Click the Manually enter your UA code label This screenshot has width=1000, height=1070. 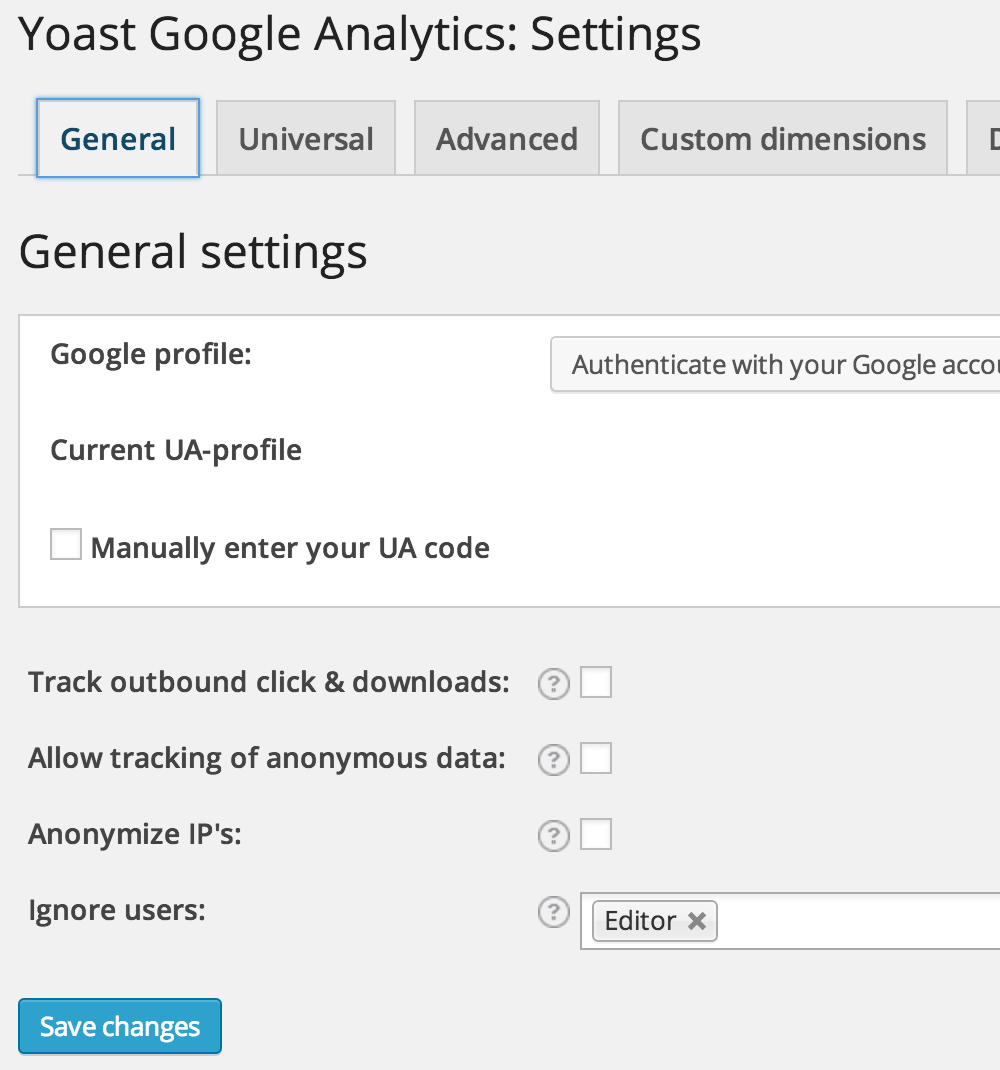pyautogui.click(x=290, y=548)
